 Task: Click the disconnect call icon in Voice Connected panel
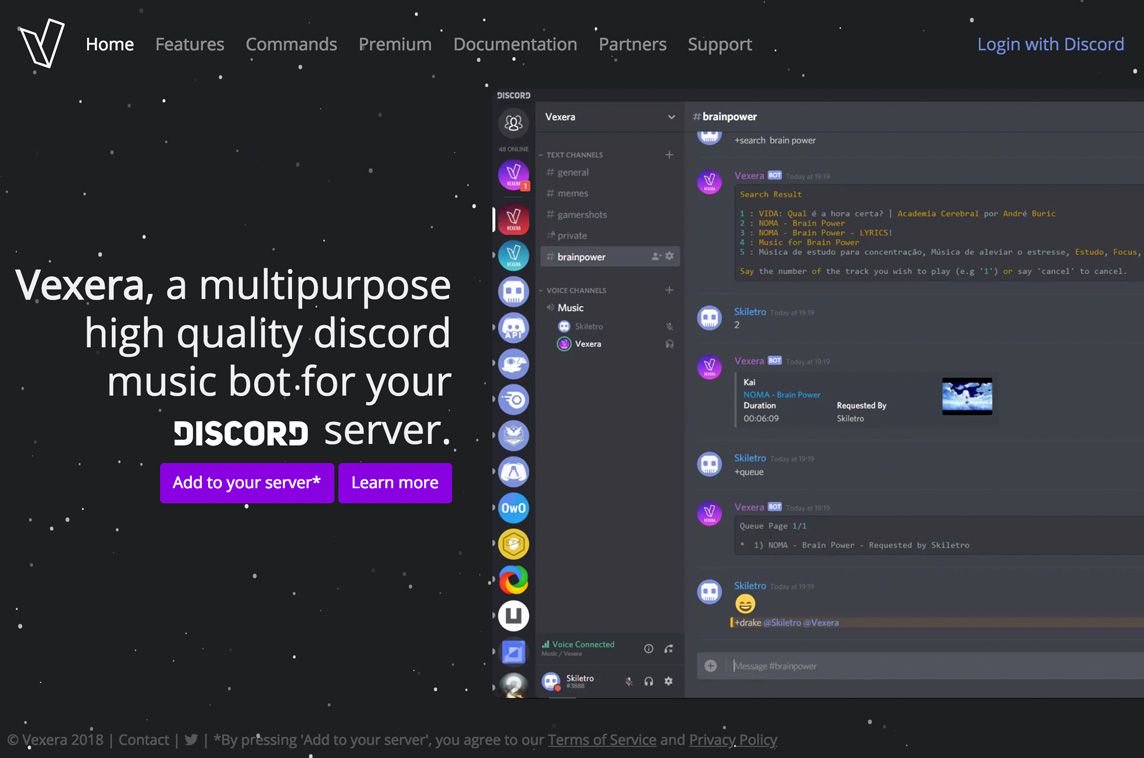coord(669,648)
